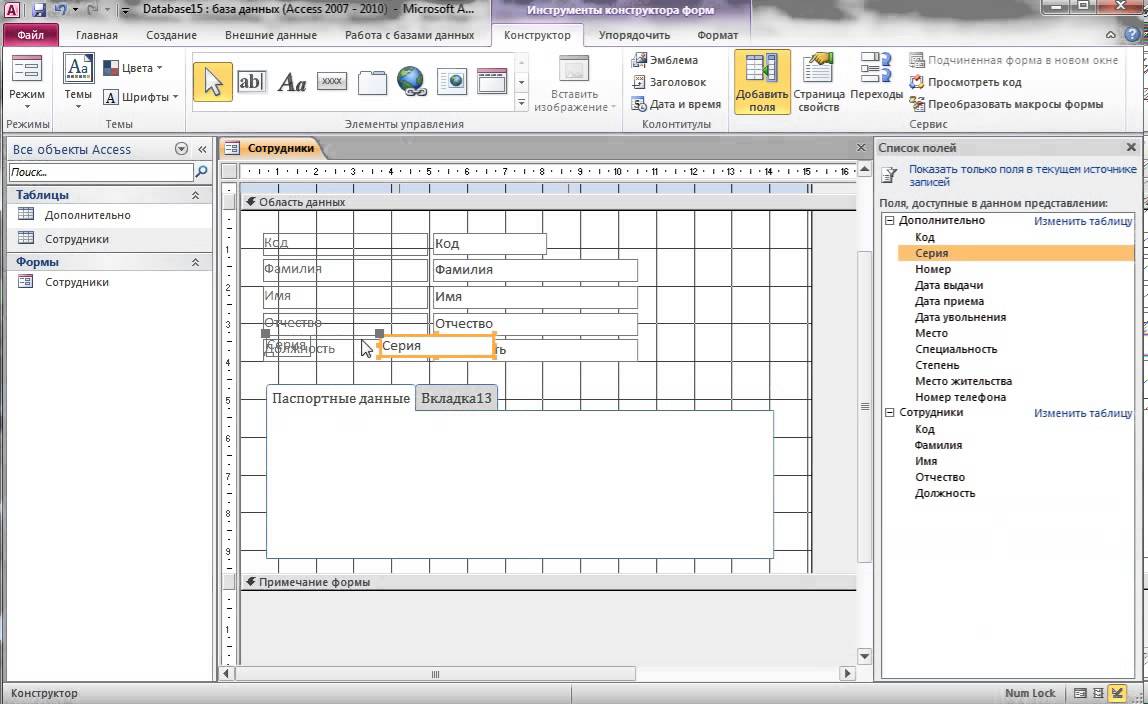Insert an Эмблема logo

coord(665,60)
